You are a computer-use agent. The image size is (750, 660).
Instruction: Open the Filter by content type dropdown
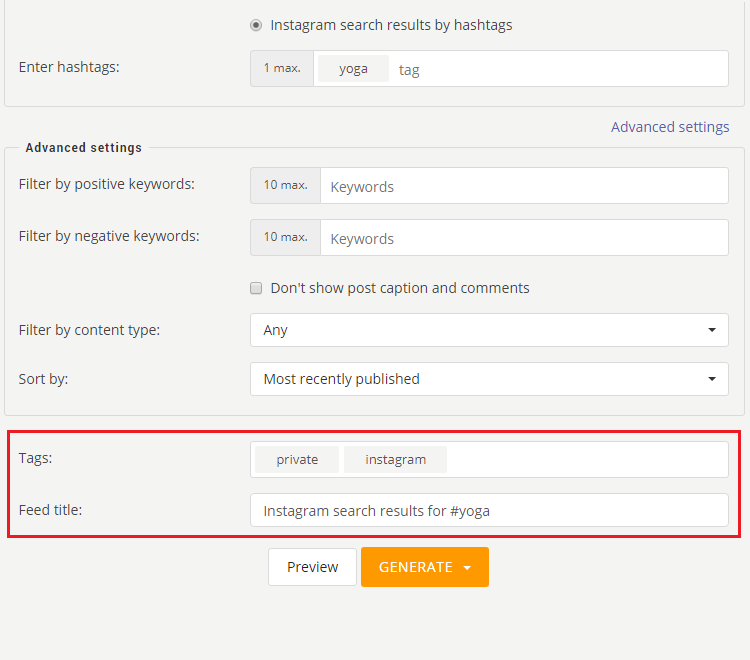pos(489,330)
